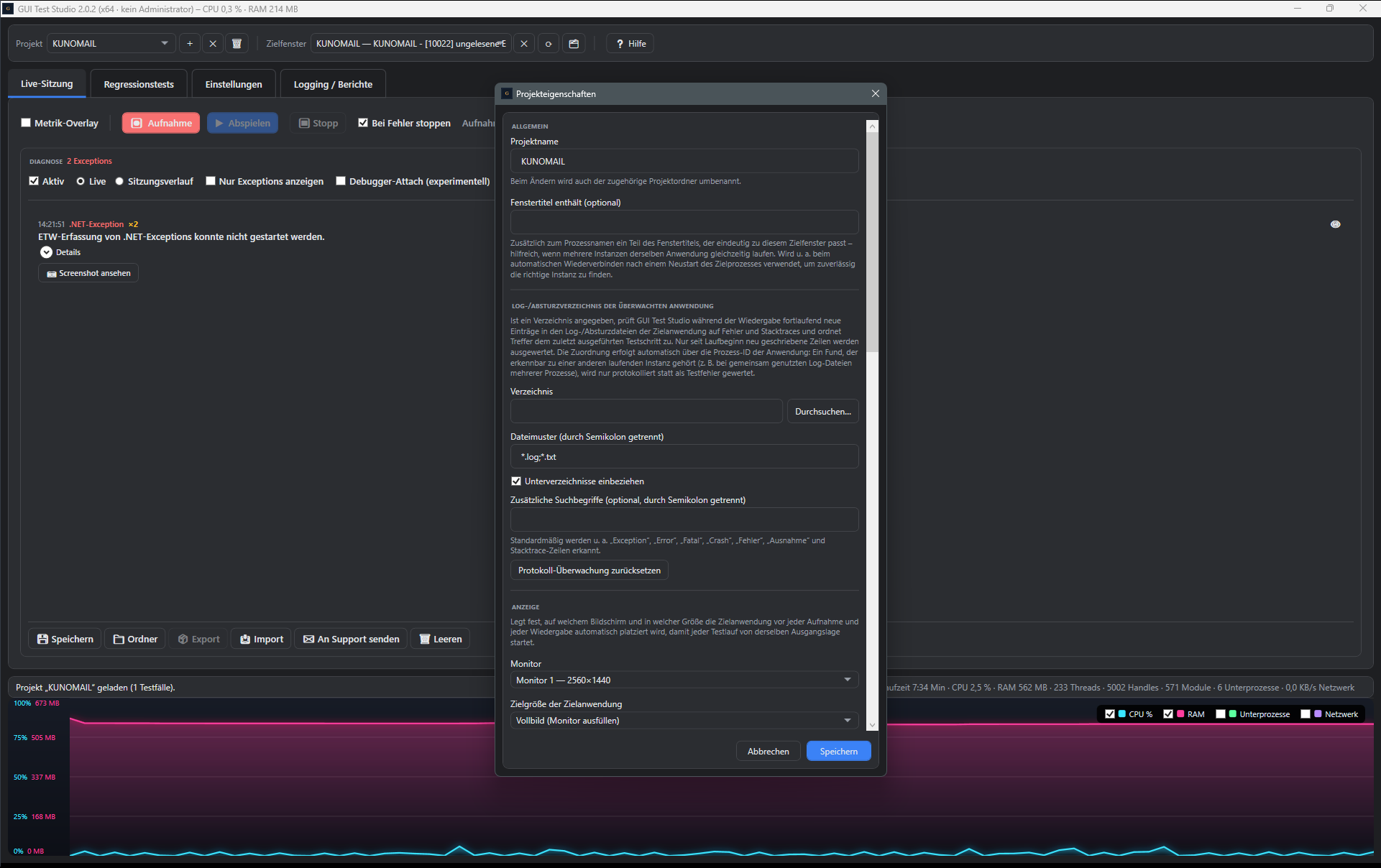Open the project Ordner folder
The height and width of the screenshot is (868, 1381).
point(135,639)
